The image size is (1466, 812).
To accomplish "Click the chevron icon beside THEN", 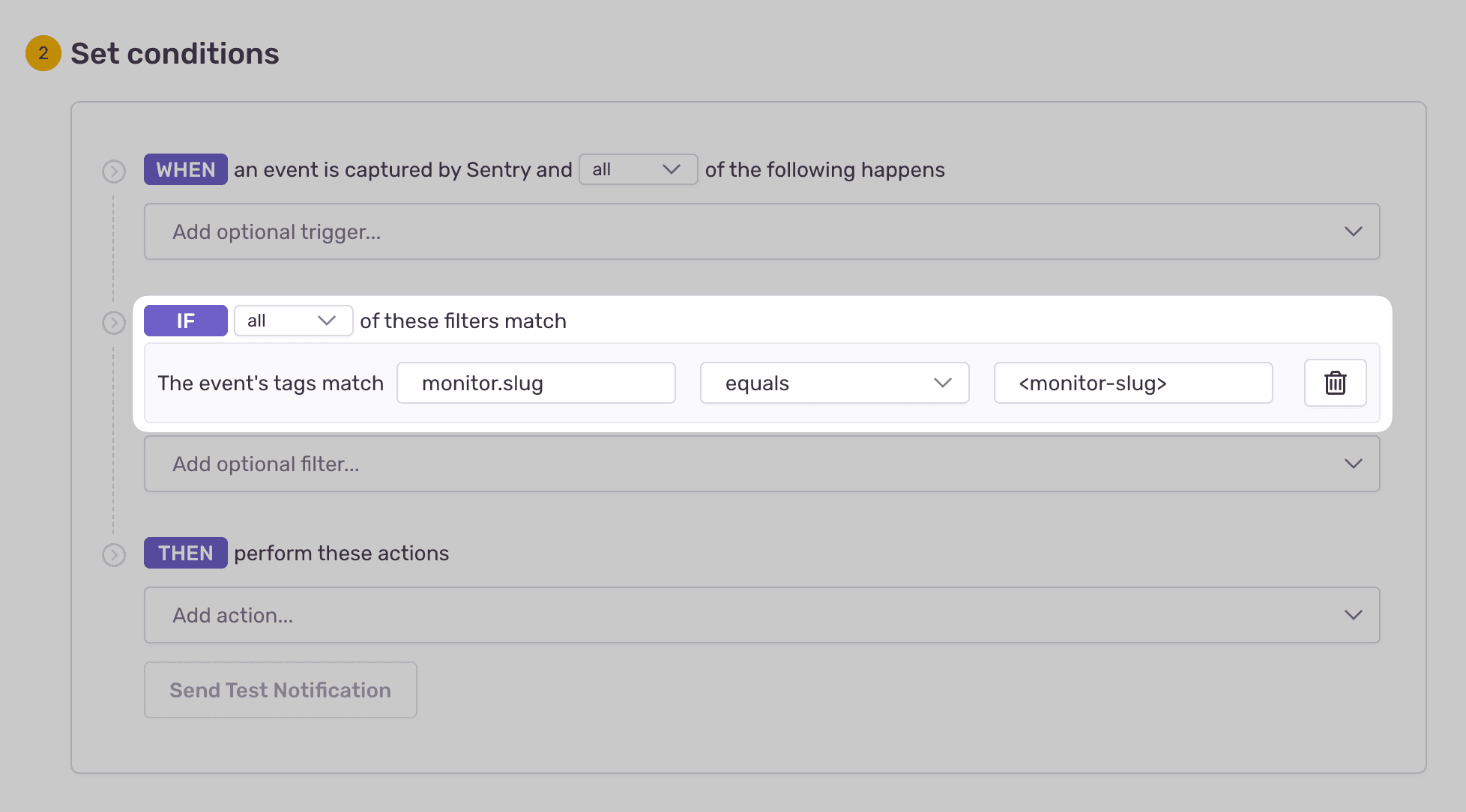I will click(114, 554).
